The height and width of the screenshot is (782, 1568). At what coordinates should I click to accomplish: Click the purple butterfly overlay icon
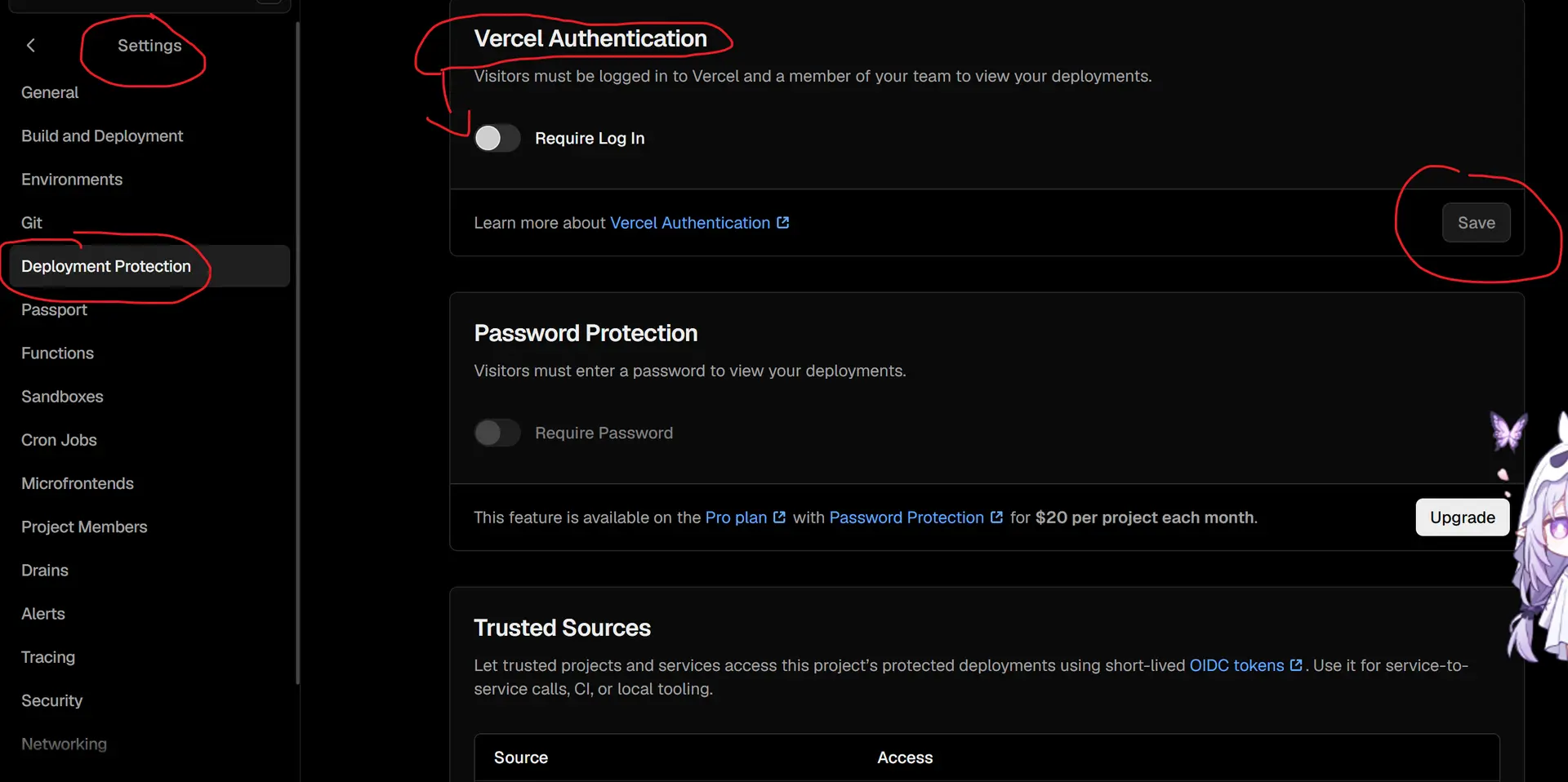(x=1508, y=432)
